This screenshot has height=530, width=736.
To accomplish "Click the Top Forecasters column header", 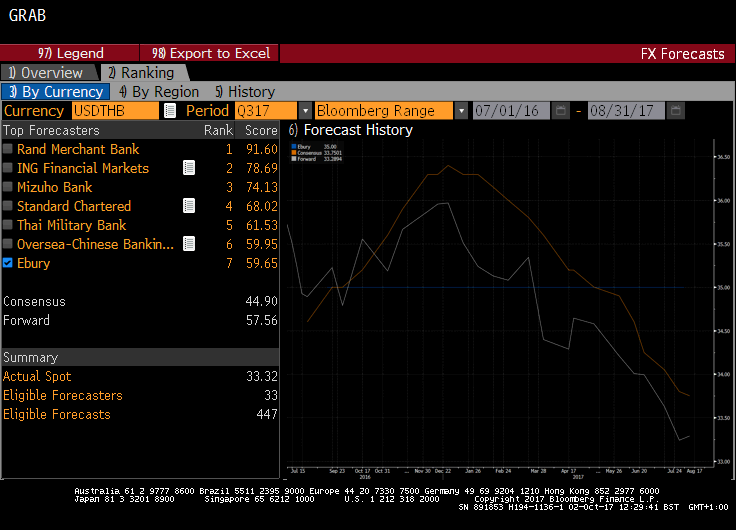I will click(51, 130).
